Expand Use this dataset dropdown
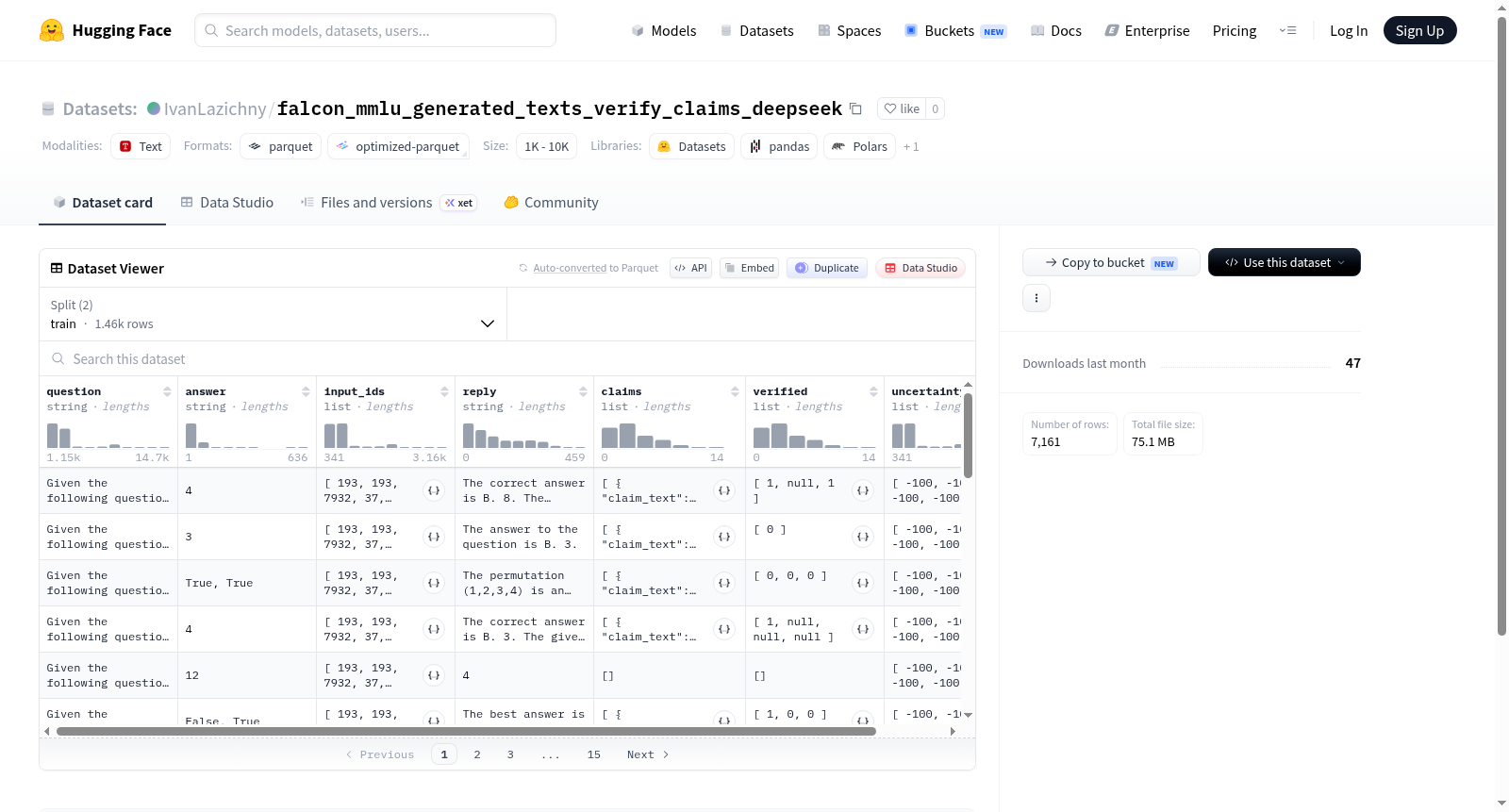The width and height of the screenshot is (1509, 812). [x=1285, y=262]
